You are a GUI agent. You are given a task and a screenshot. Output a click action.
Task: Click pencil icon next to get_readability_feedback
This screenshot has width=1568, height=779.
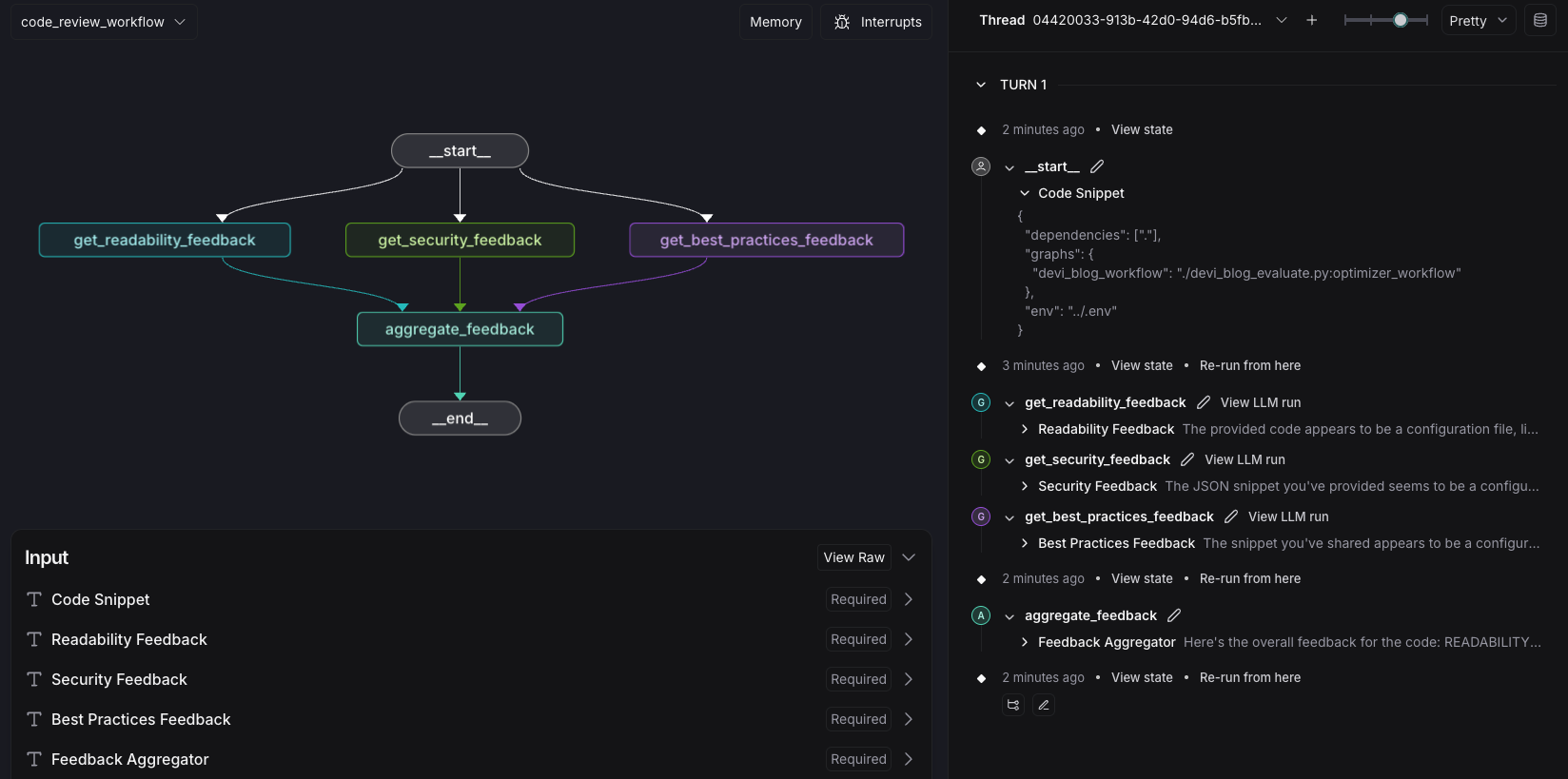click(1204, 402)
